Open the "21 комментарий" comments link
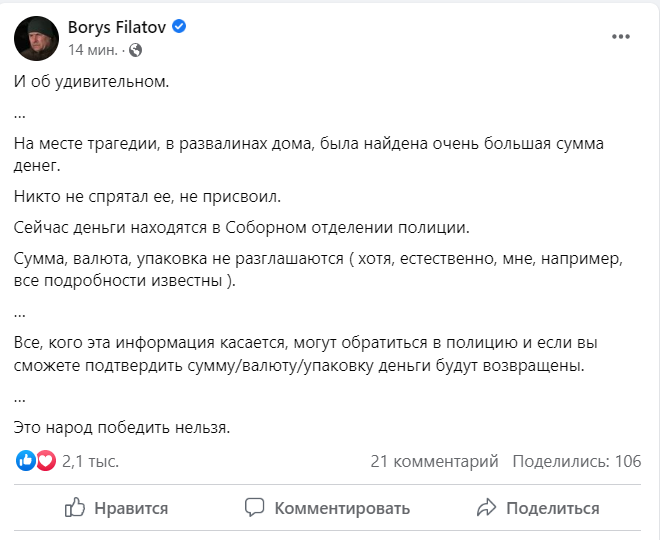The width and height of the screenshot is (660, 540). 434,461
